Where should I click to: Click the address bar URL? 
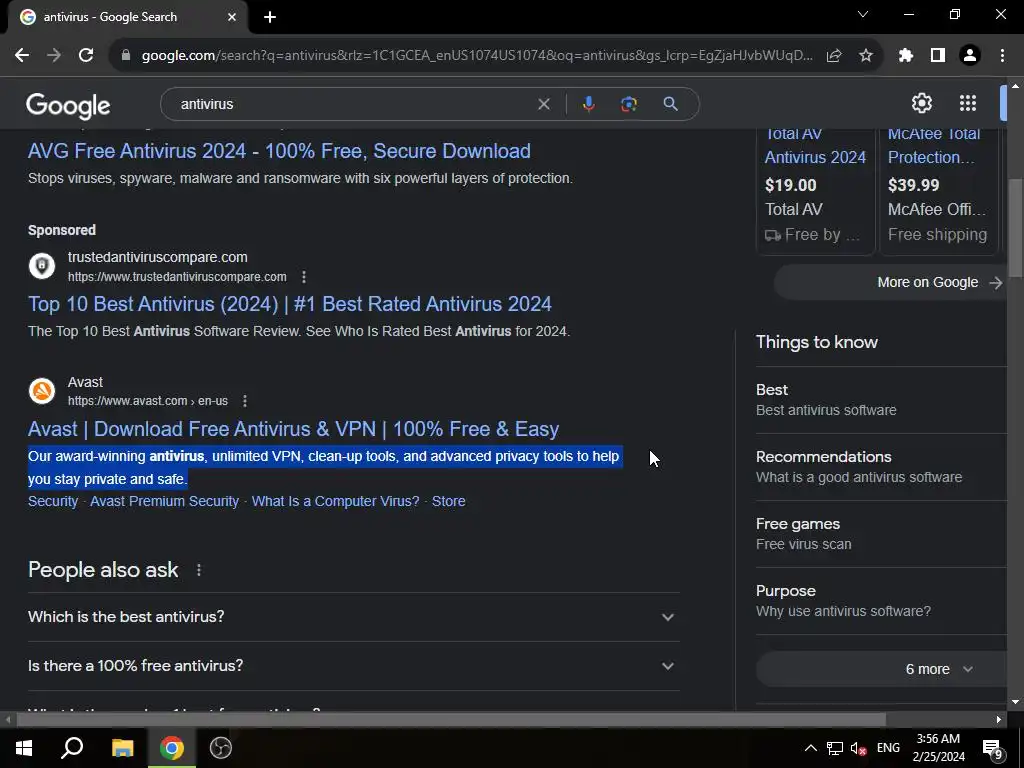pos(477,56)
